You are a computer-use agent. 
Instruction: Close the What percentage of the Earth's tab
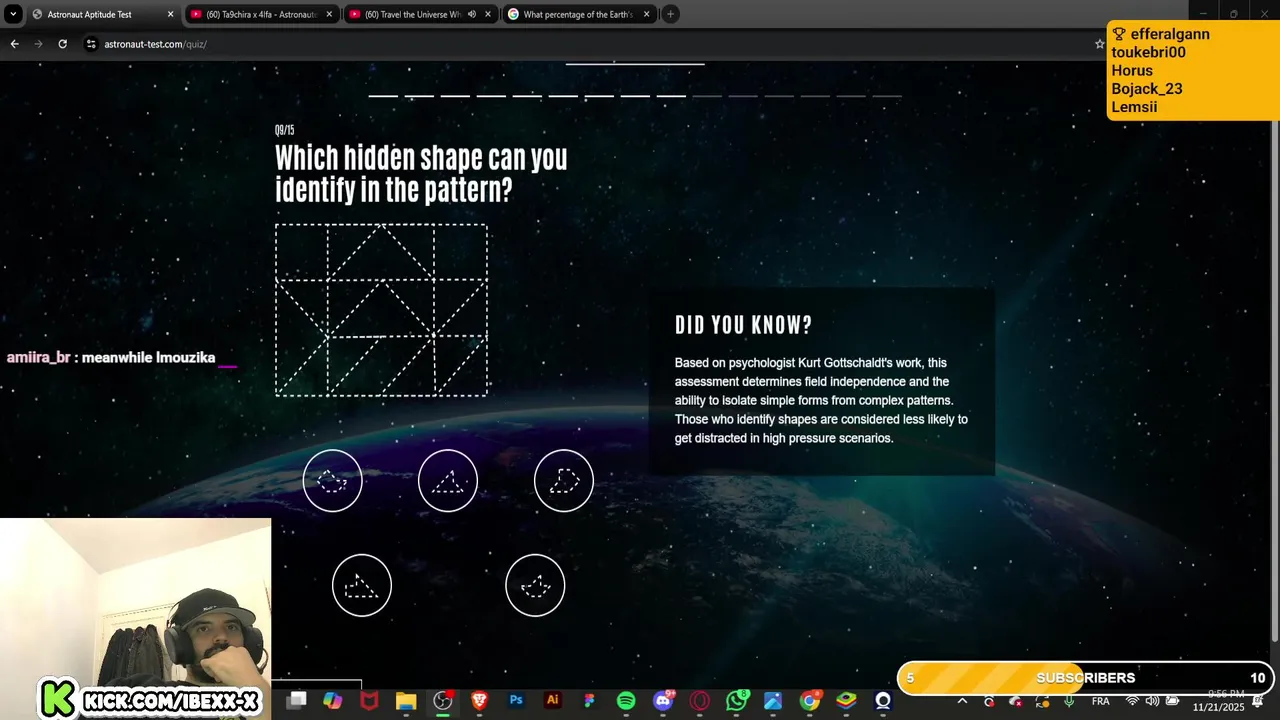pos(647,15)
